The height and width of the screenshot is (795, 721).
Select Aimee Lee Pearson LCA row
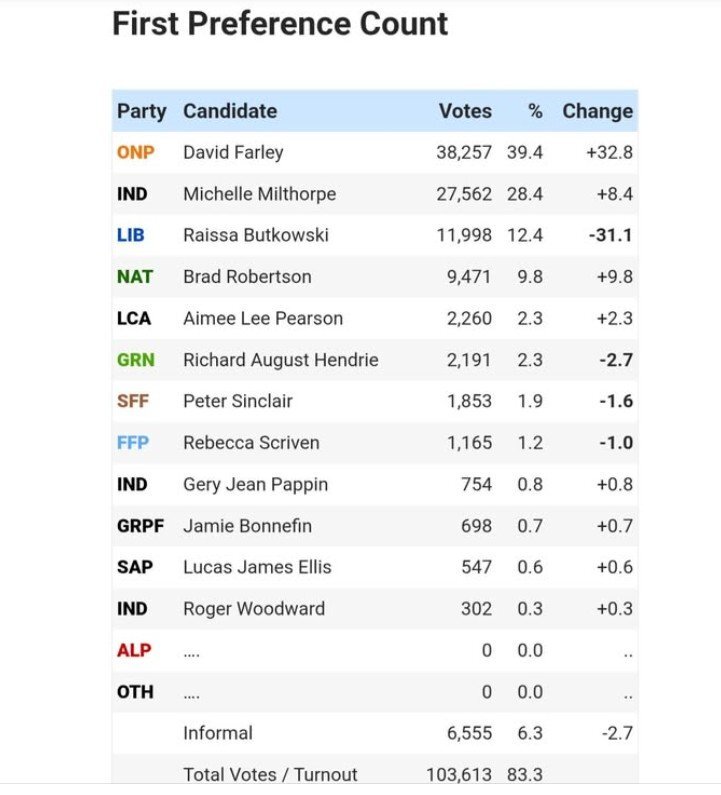[x=375, y=318]
